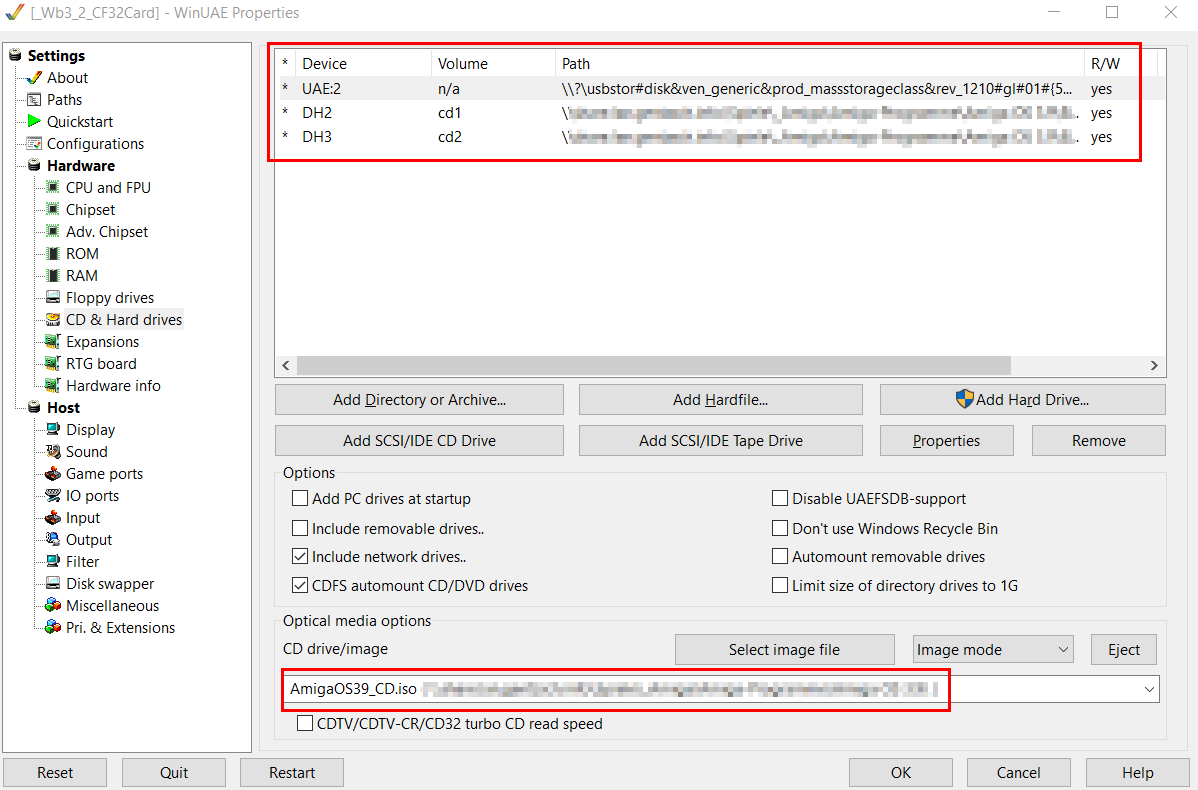The width and height of the screenshot is (1198, 790).
Task: Click the Quickstart green arrow icon
Action: point(34,121)
